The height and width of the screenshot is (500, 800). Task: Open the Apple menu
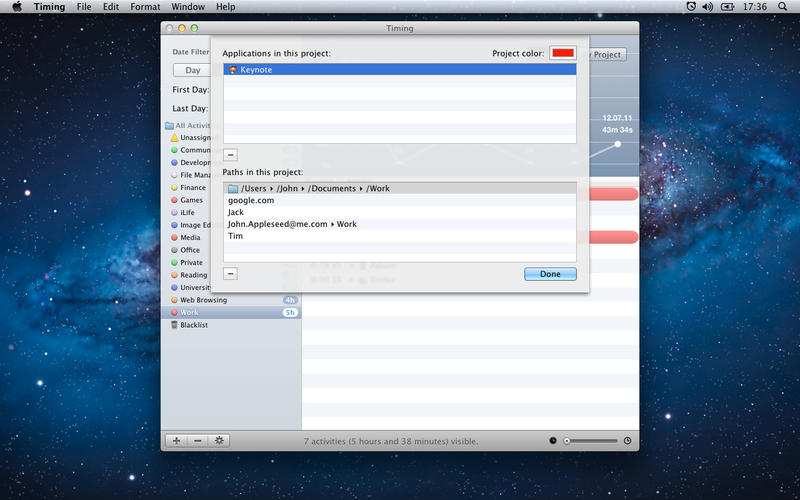click(x=17, y=7)
